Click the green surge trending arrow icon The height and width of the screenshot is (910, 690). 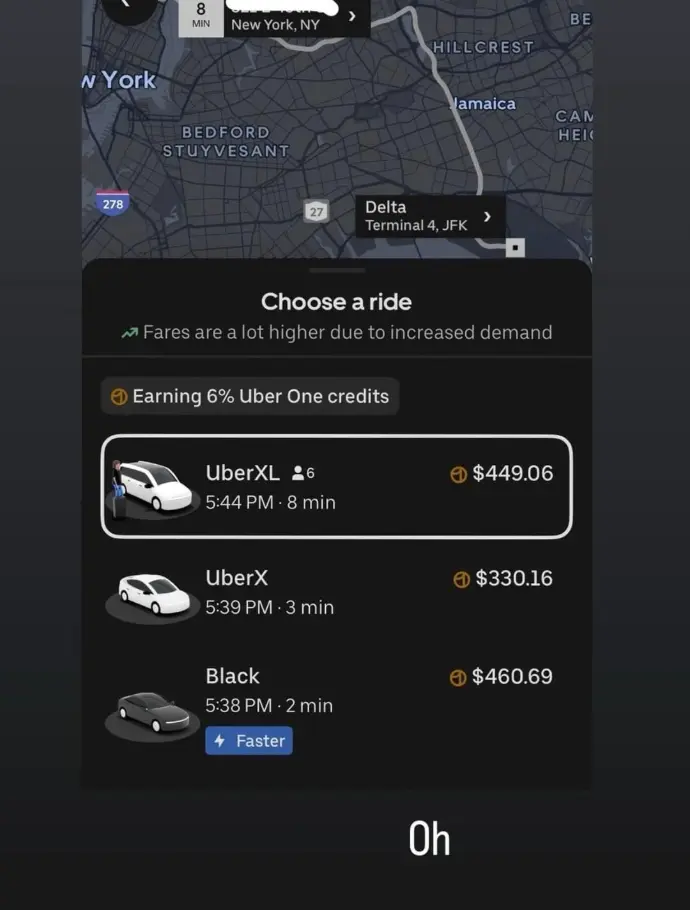pyautogui.click(x=129, y=333)
